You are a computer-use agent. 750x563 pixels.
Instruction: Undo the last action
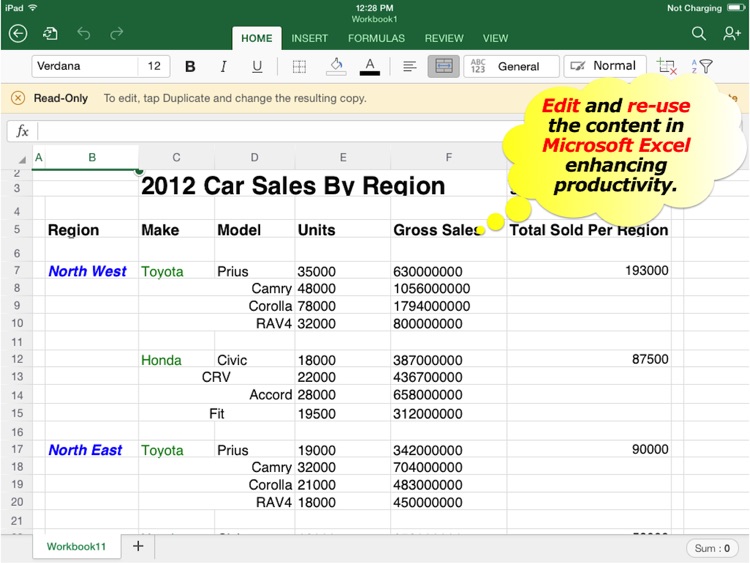pyautogui.click(x=84, y=33)
